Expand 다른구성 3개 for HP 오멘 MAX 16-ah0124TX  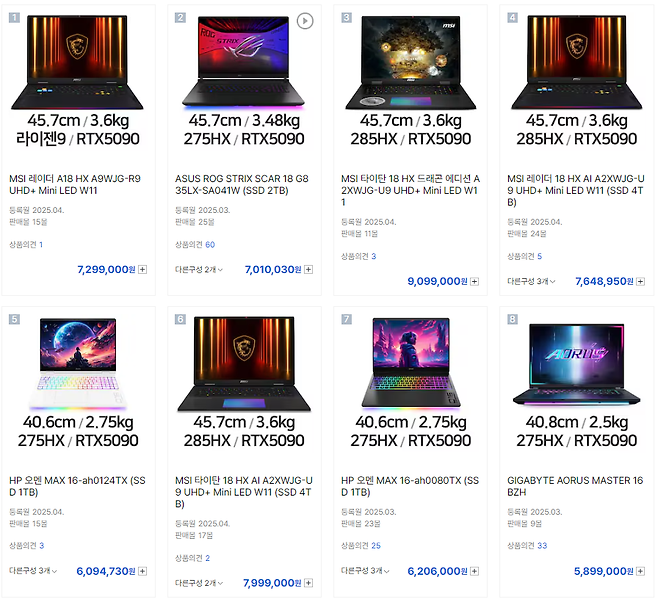coord(33,571)
